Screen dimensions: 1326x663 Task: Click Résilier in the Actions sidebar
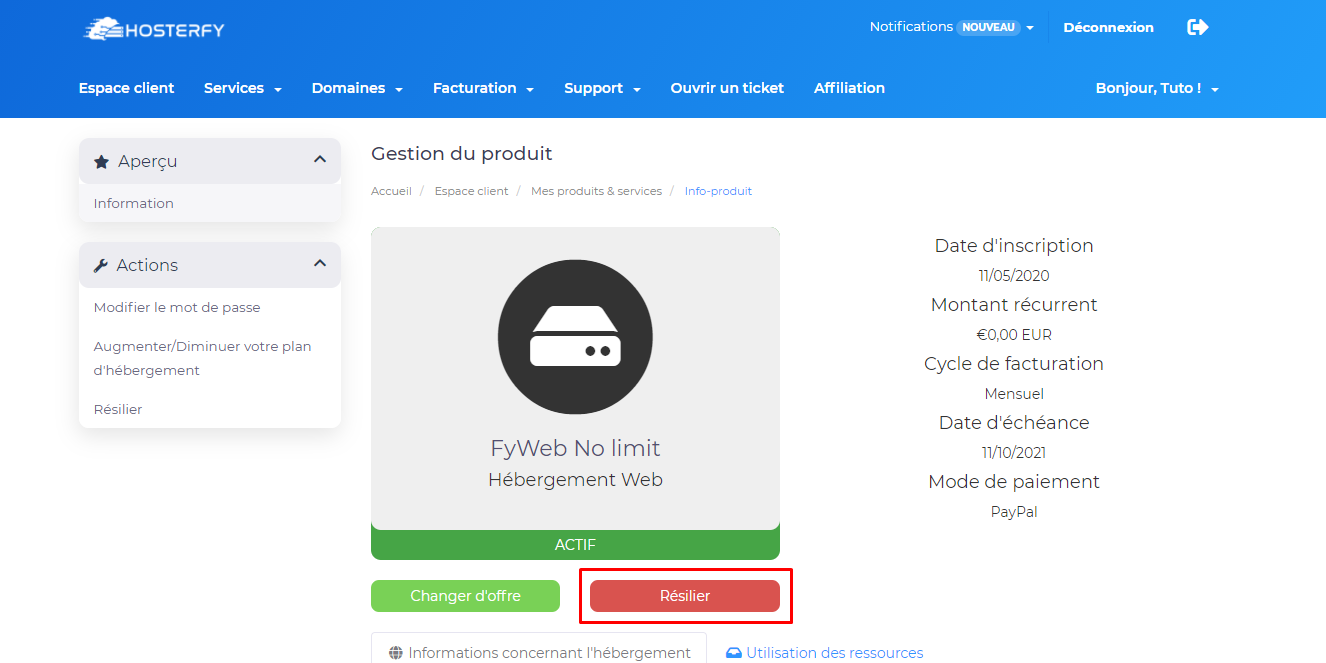(x=118, y=409)
